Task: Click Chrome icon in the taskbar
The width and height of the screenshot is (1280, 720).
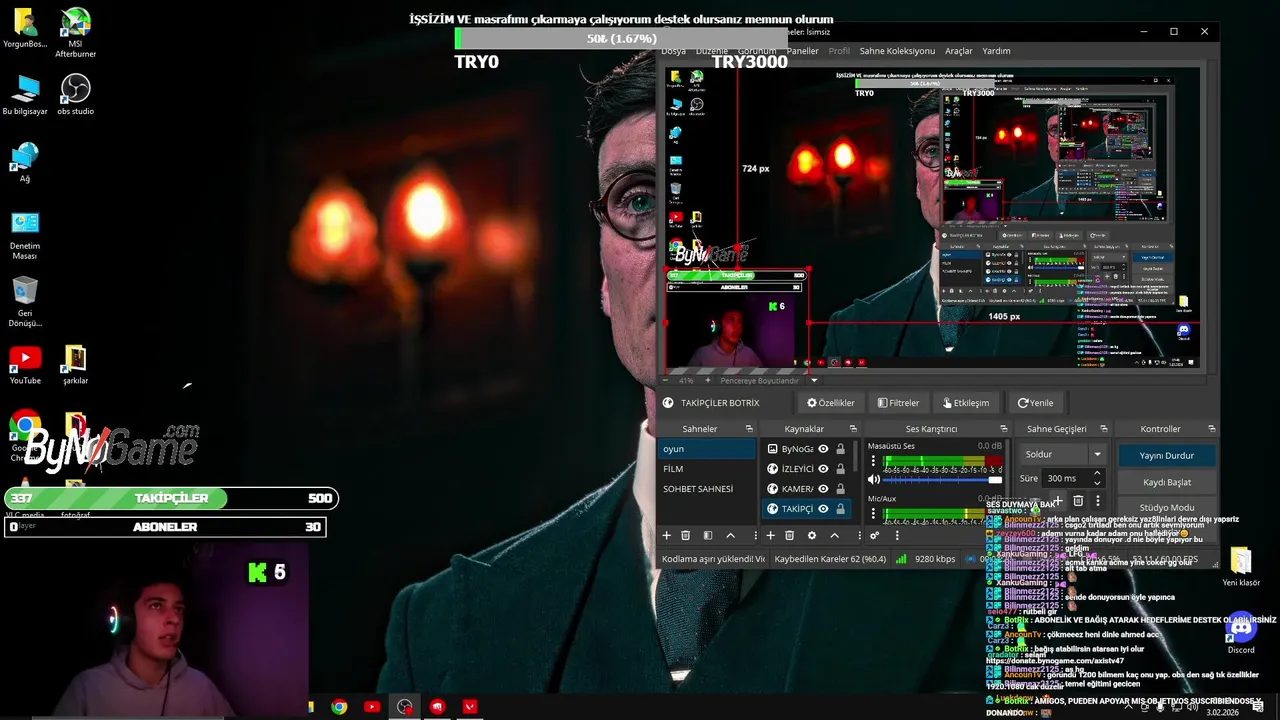Action: (340, 707)
